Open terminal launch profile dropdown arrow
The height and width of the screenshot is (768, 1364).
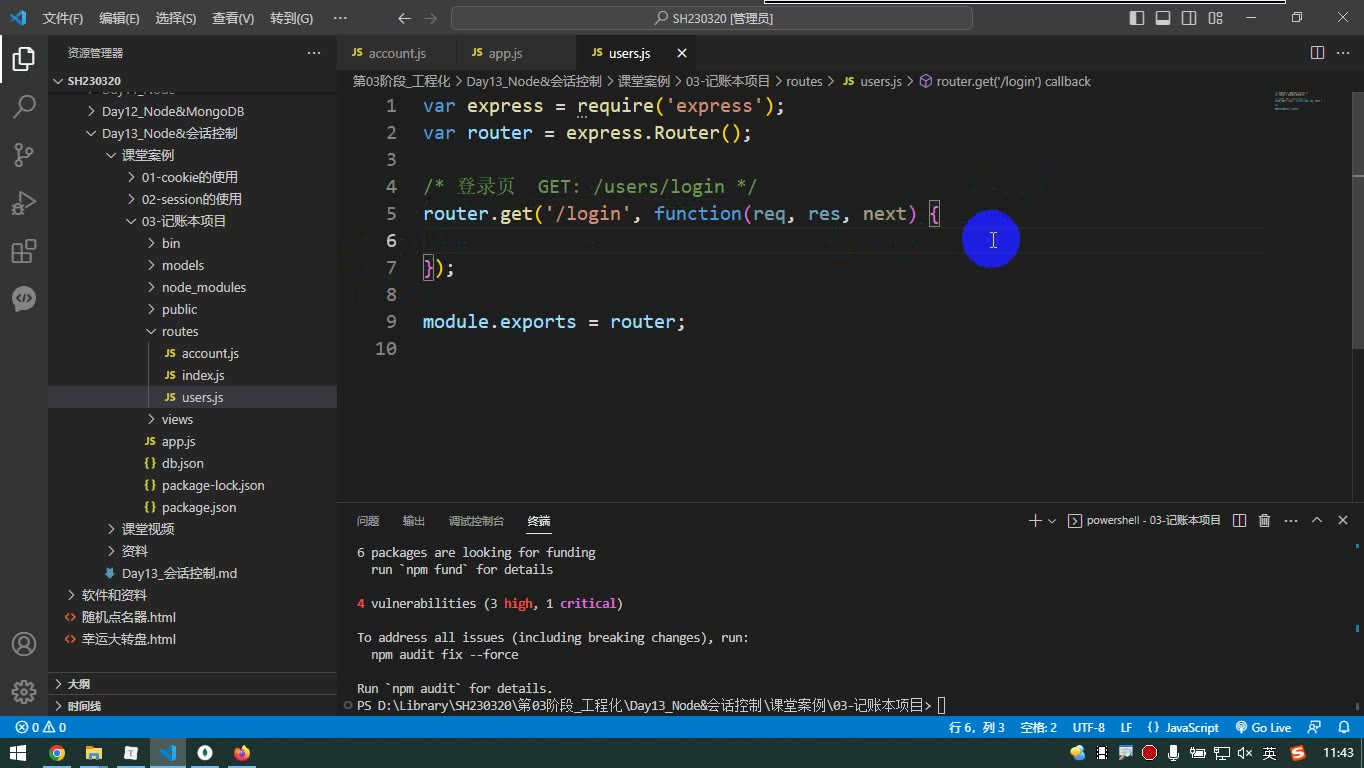[x=1052, y=521]
